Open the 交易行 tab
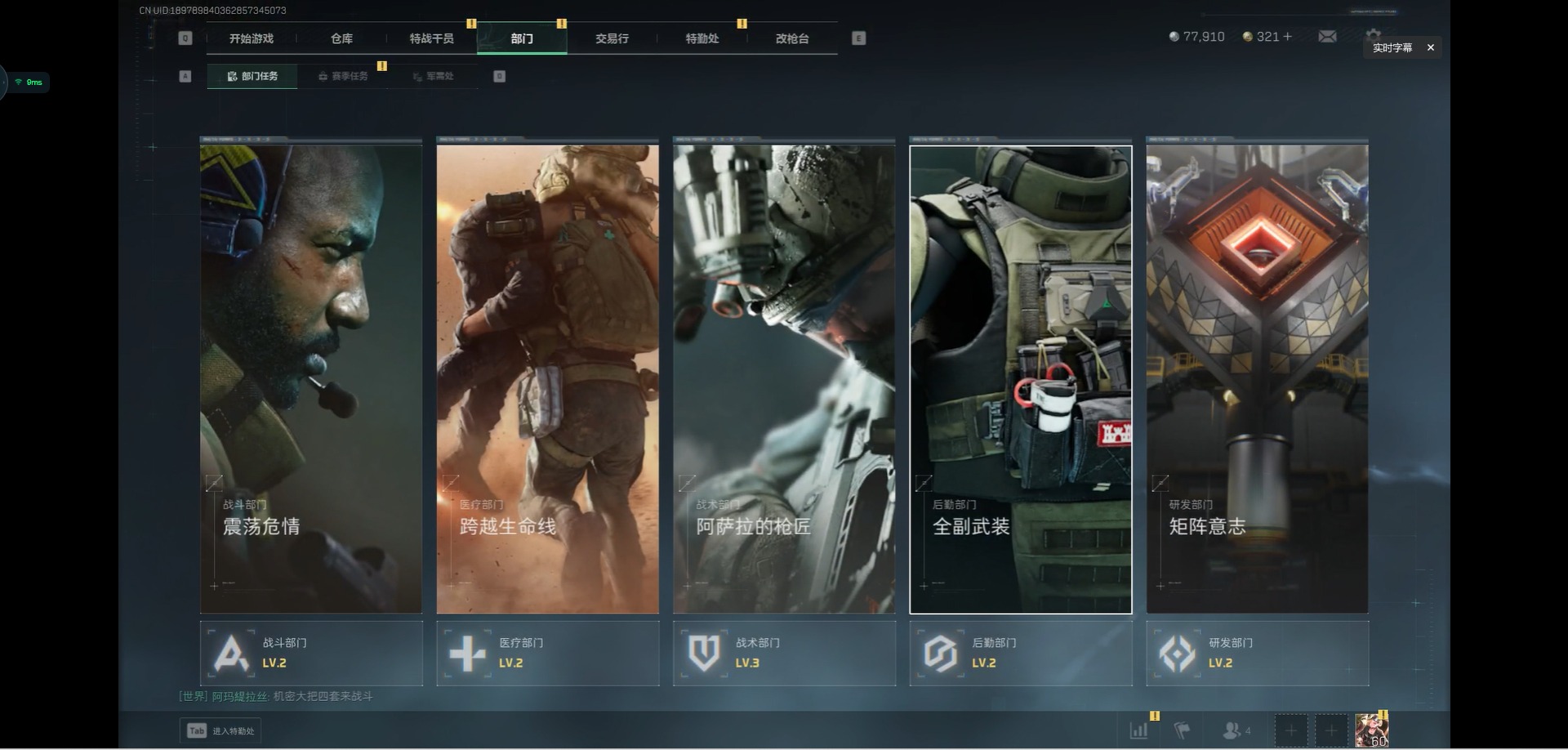Viewport: 1568px width, 750px height. point(612,38)
